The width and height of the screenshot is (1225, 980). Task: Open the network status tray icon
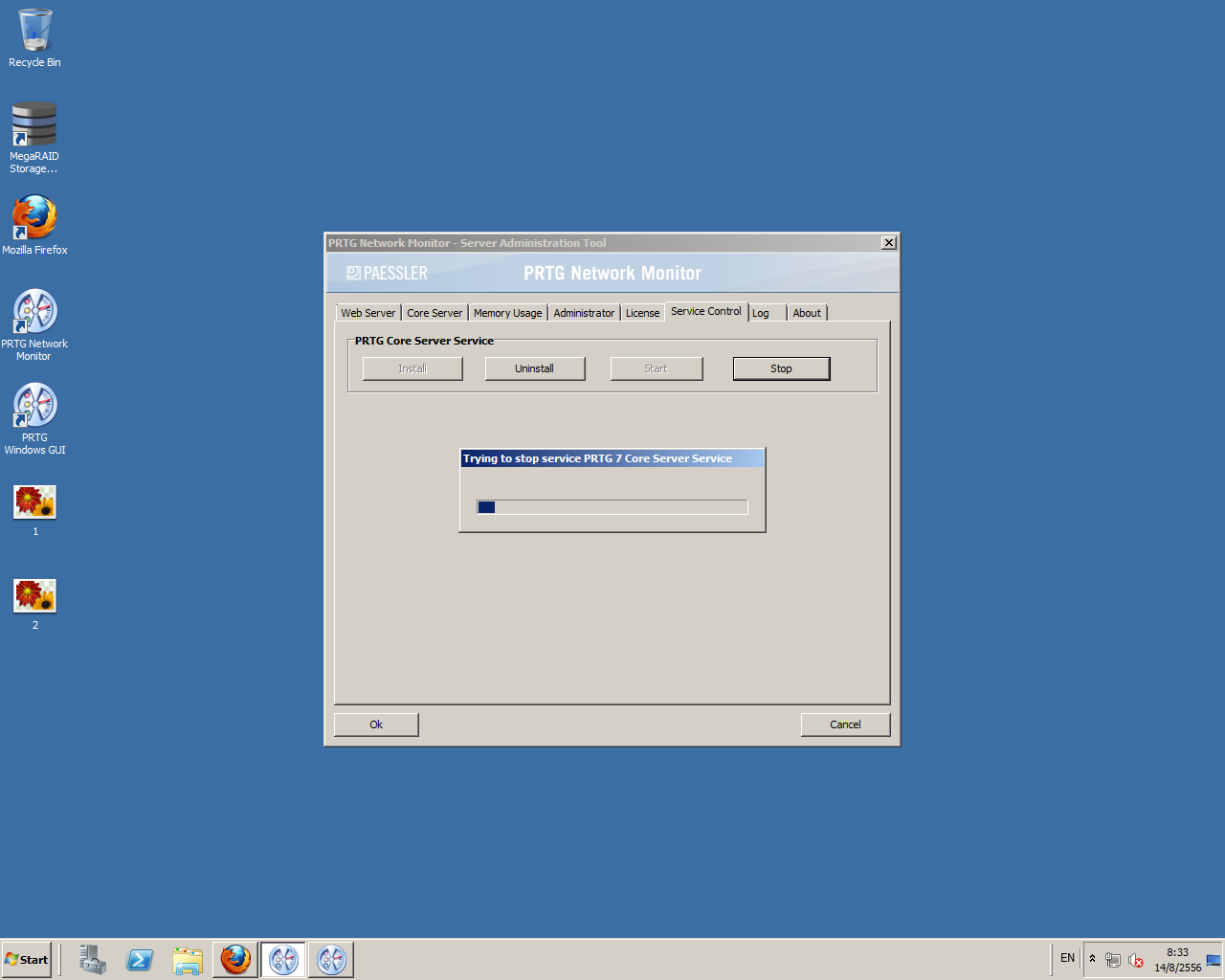(x=1113, y=960)
